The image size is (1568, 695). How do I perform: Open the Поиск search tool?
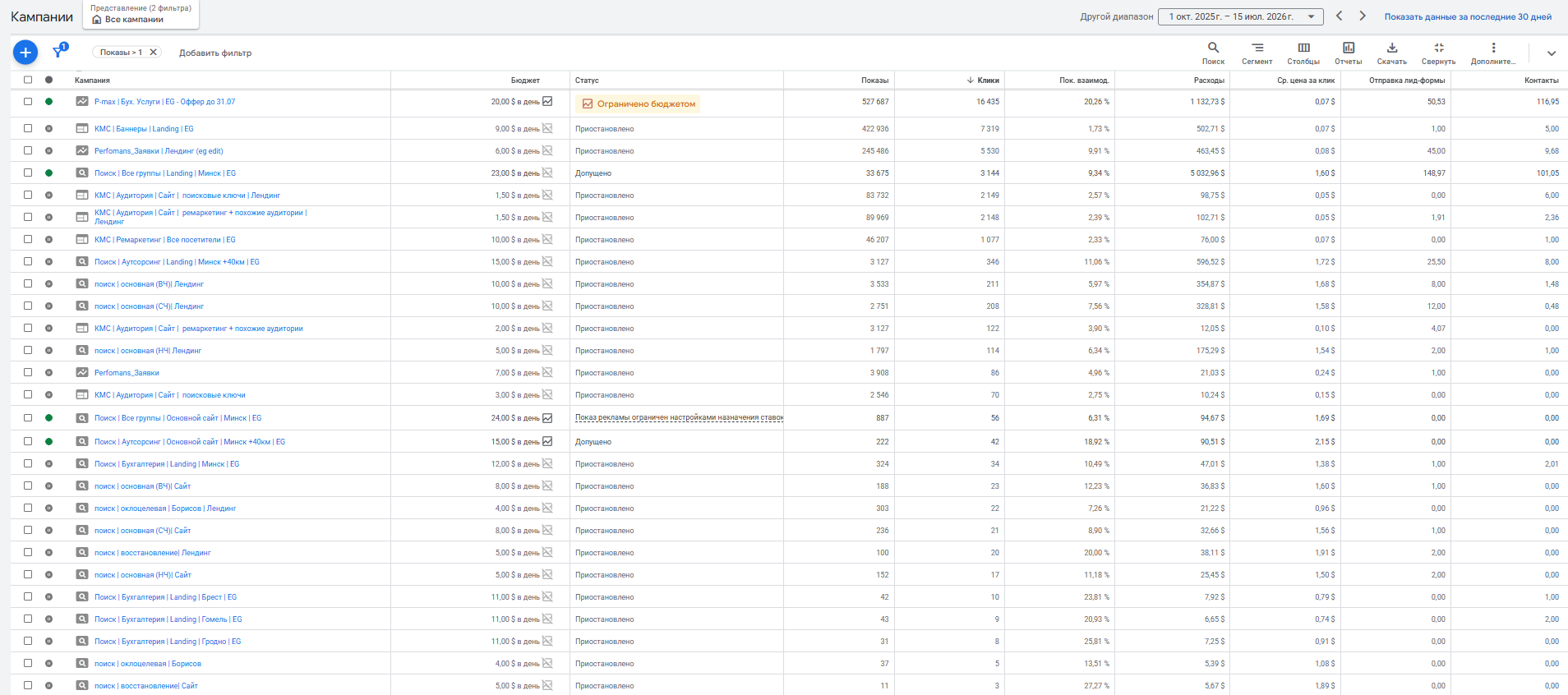pos(1213,53)
